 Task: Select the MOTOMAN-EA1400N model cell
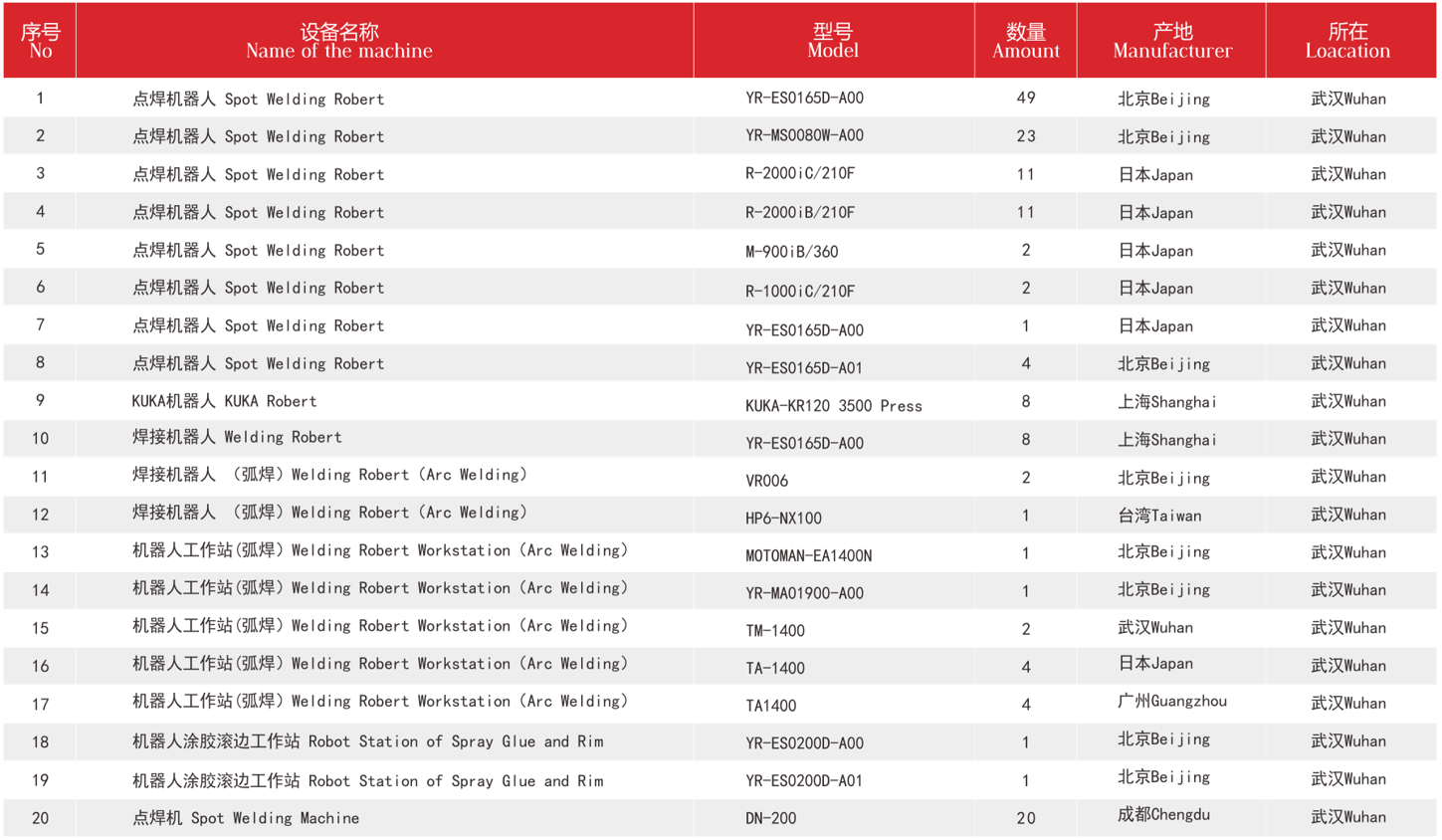808,556
